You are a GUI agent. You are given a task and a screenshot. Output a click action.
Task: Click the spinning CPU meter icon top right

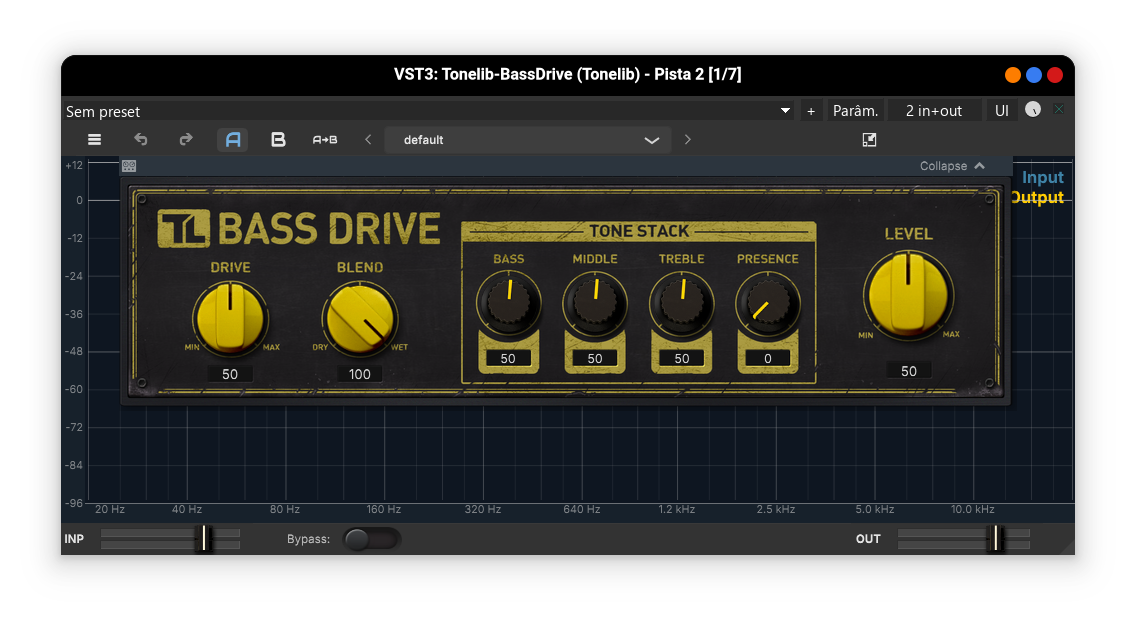pos(1032,109)
